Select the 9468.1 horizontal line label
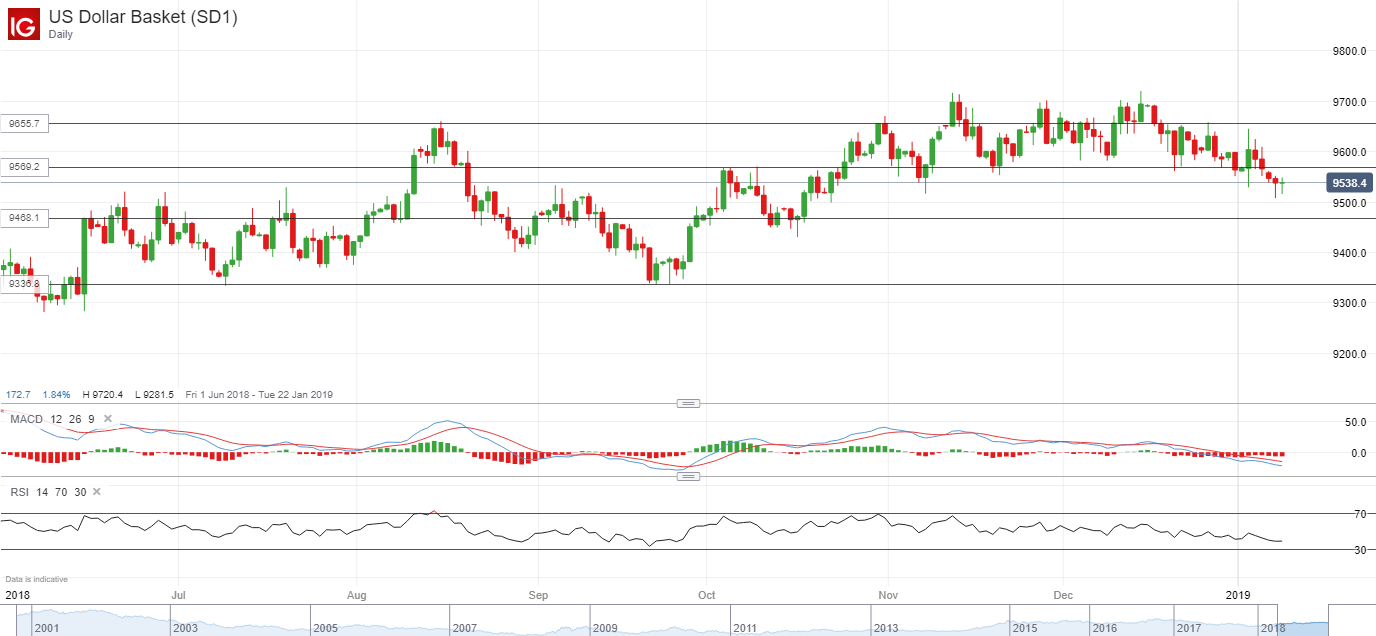Viewport: 1376px width, 636px height. [x=24, y=217]
